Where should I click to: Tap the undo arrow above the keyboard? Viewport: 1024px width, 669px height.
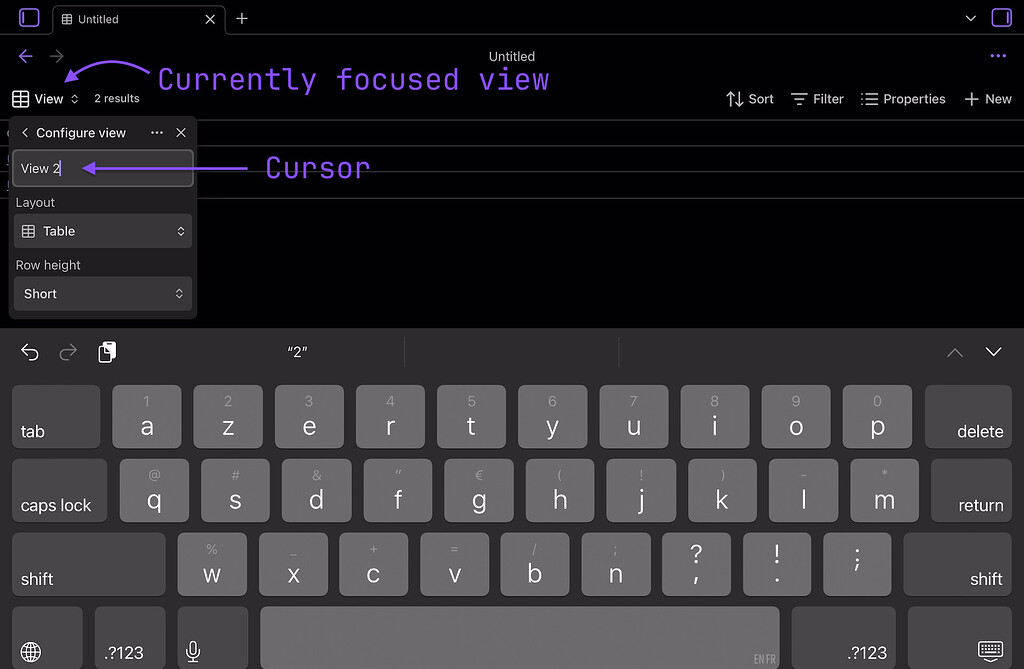pos(29,352)
